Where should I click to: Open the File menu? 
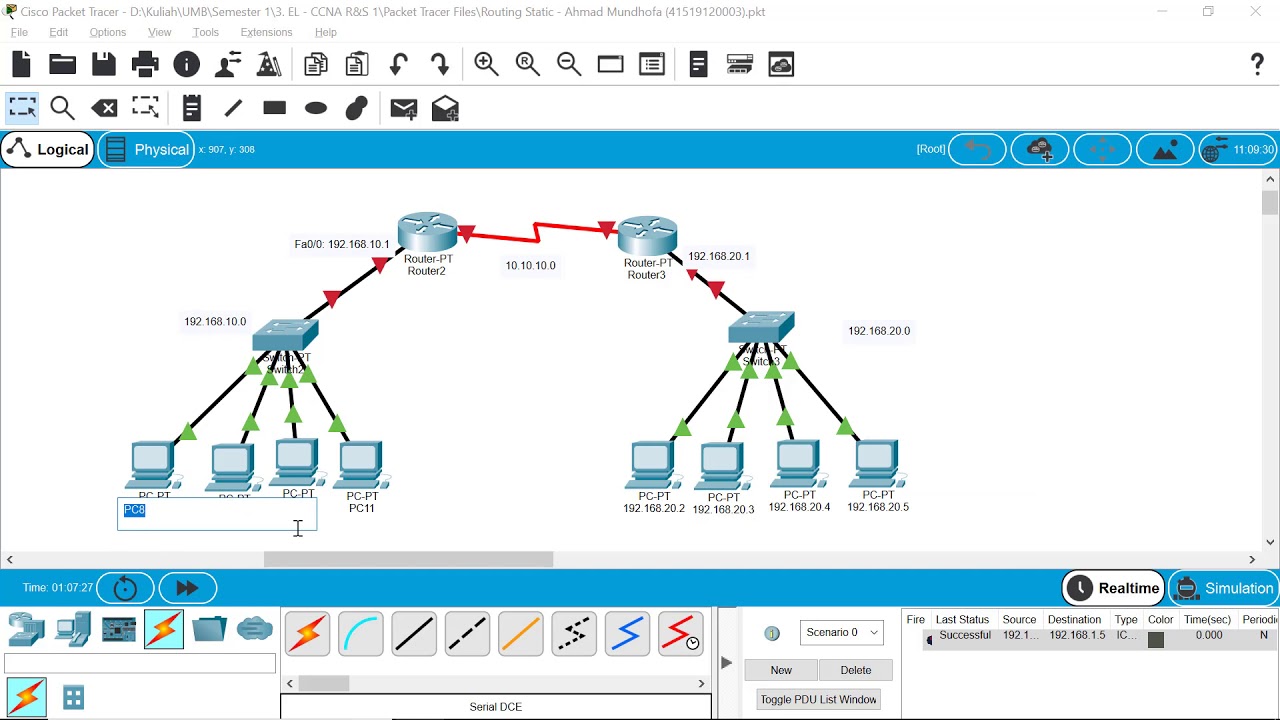pyautogui.click(x=19, y=32)
